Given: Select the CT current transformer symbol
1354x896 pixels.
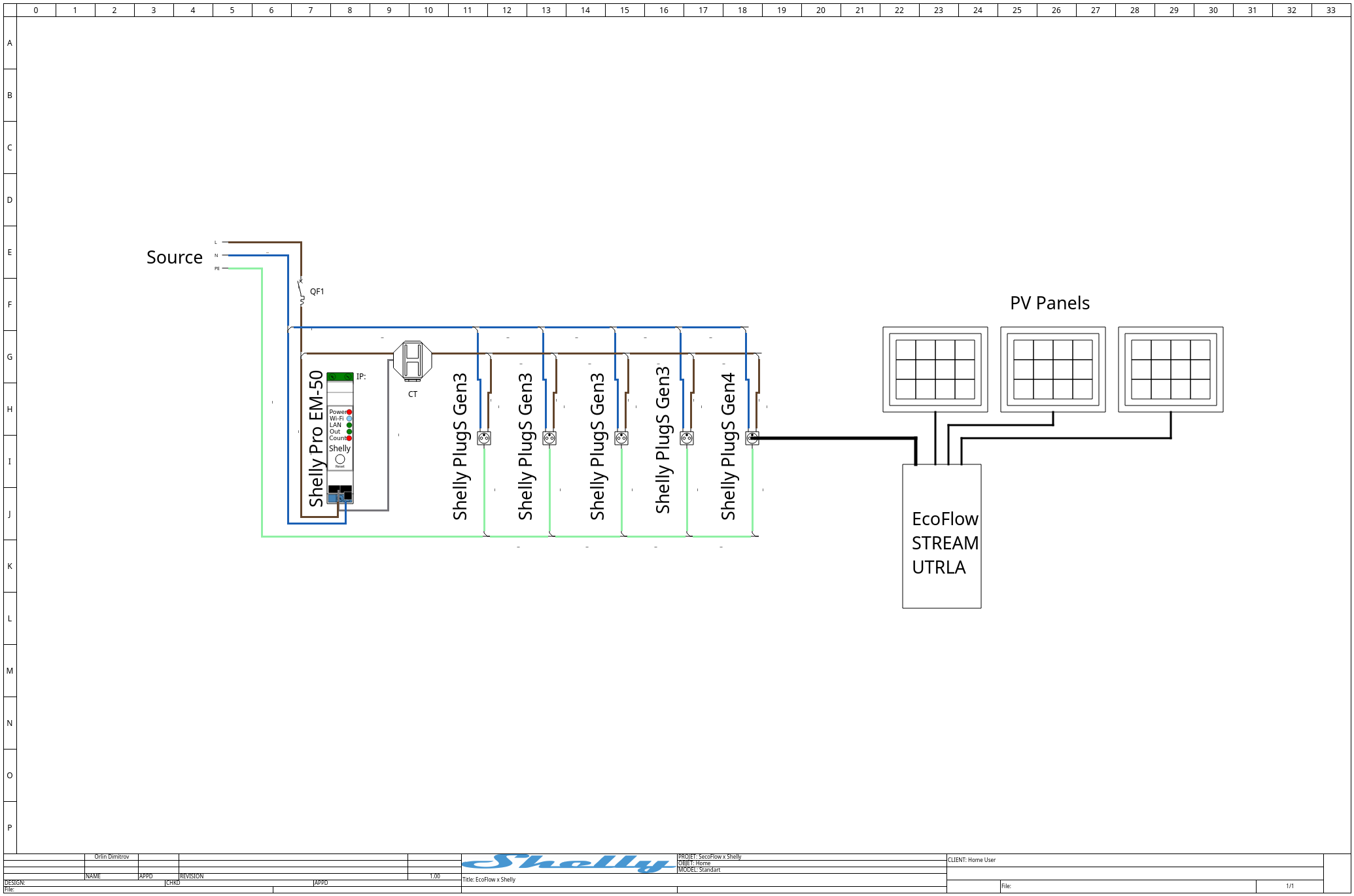Looking at the screenshot, I should pyautogui.click(x=413, y=360).
